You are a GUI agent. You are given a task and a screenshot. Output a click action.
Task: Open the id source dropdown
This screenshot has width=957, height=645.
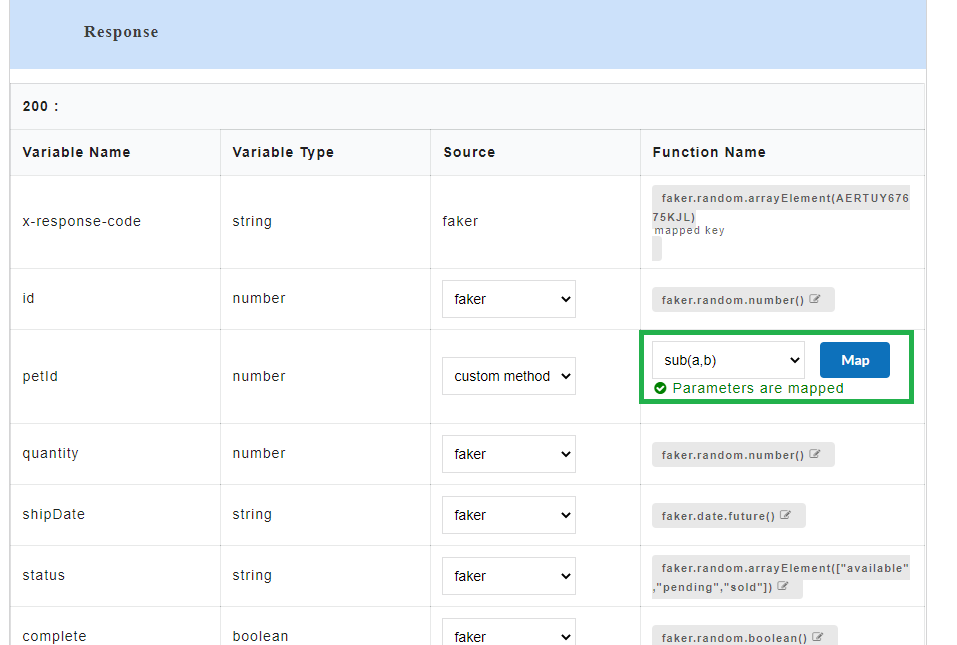pyautogui.click(x=509, y=299)
